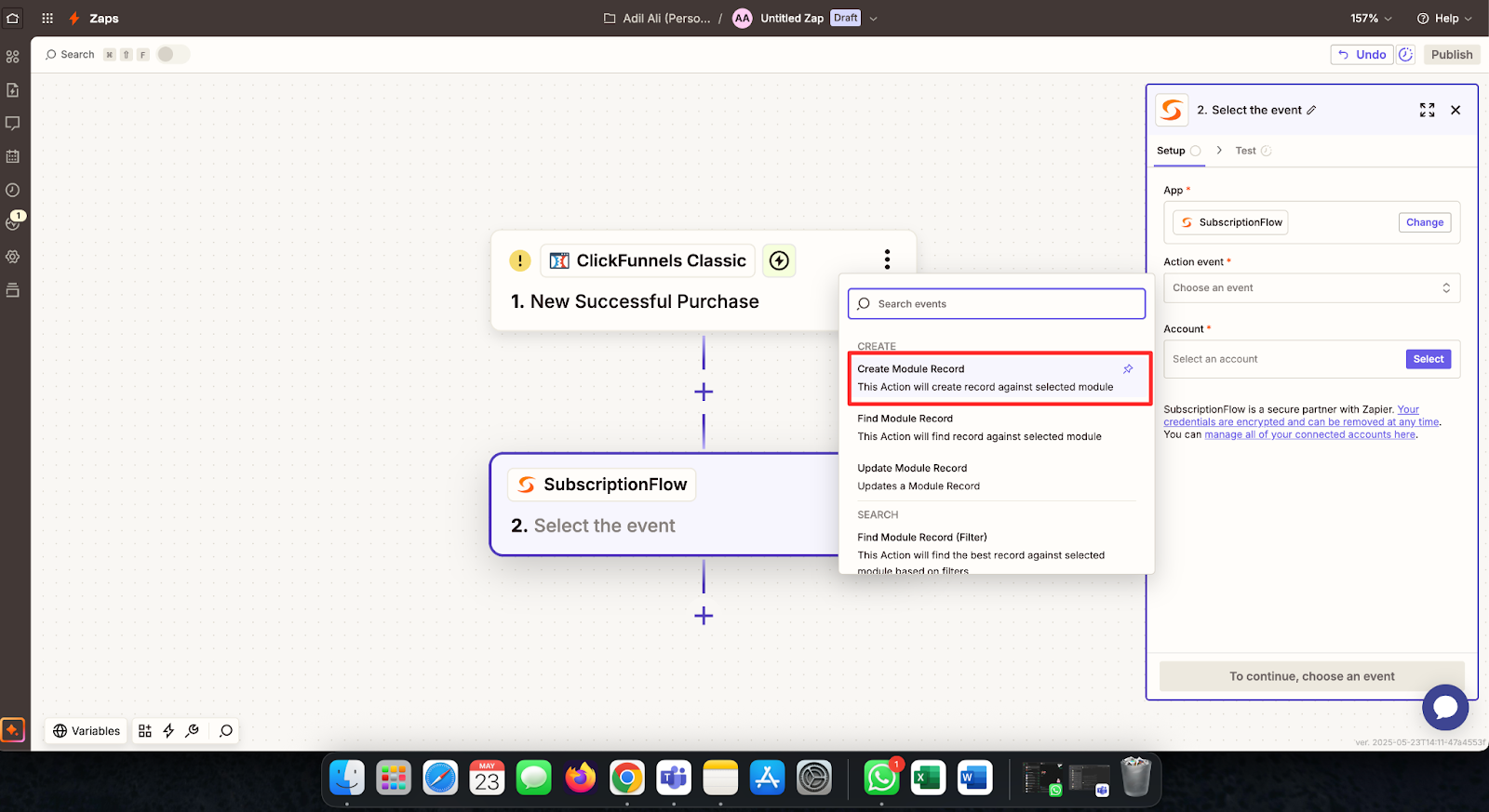
Task: Open the sidebar icon with the badge 1
Action: pyautogui.click(x=14, y=222)
